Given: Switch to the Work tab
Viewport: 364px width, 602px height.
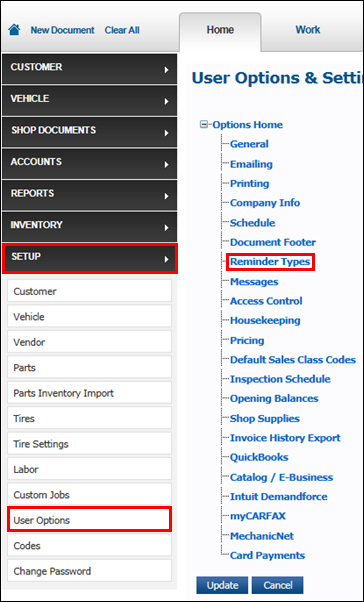Looking at the screenshot, I should pyautogui.click(x=308, y=30).
